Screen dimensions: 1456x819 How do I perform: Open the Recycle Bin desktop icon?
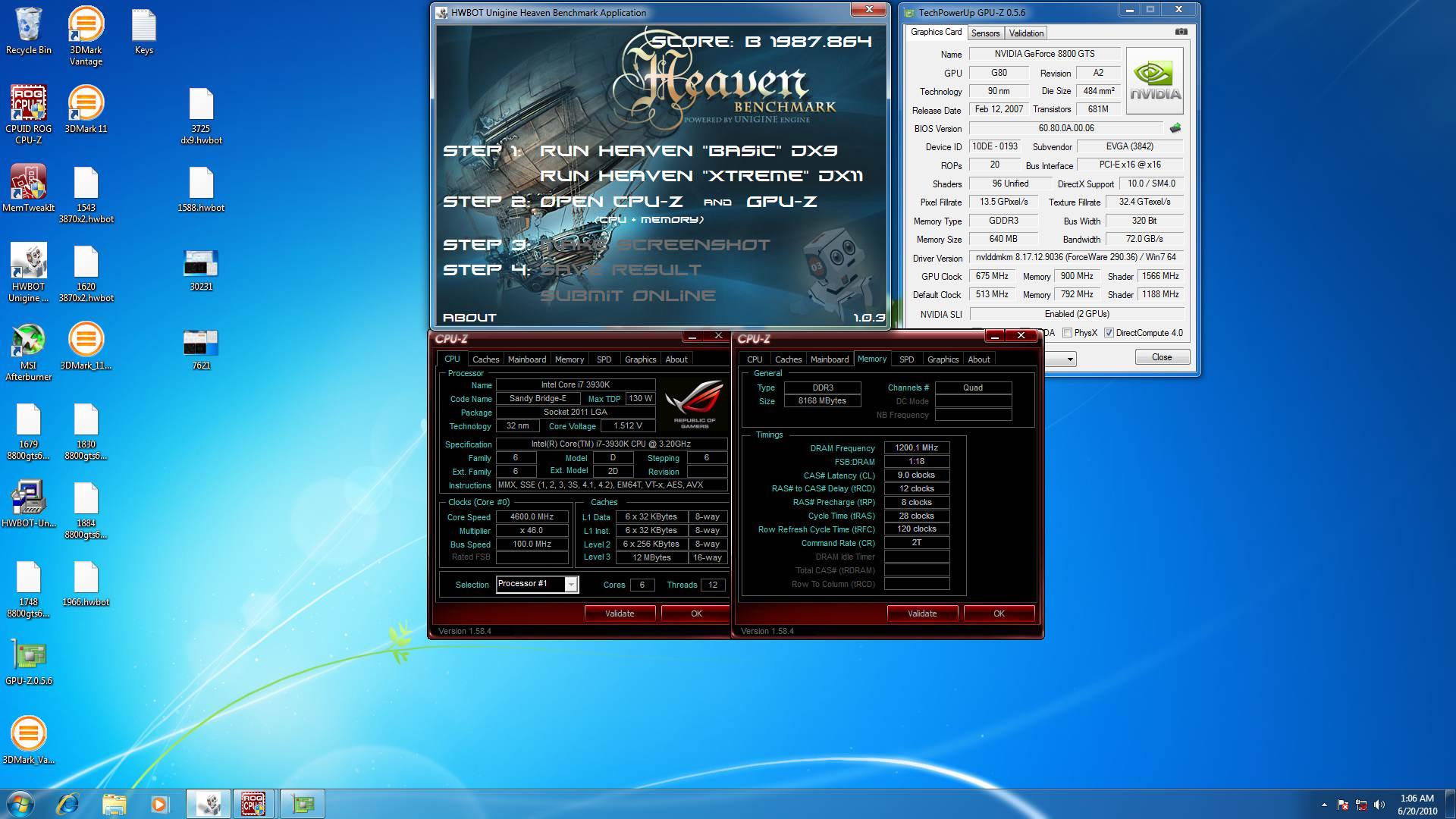point(28,31)
